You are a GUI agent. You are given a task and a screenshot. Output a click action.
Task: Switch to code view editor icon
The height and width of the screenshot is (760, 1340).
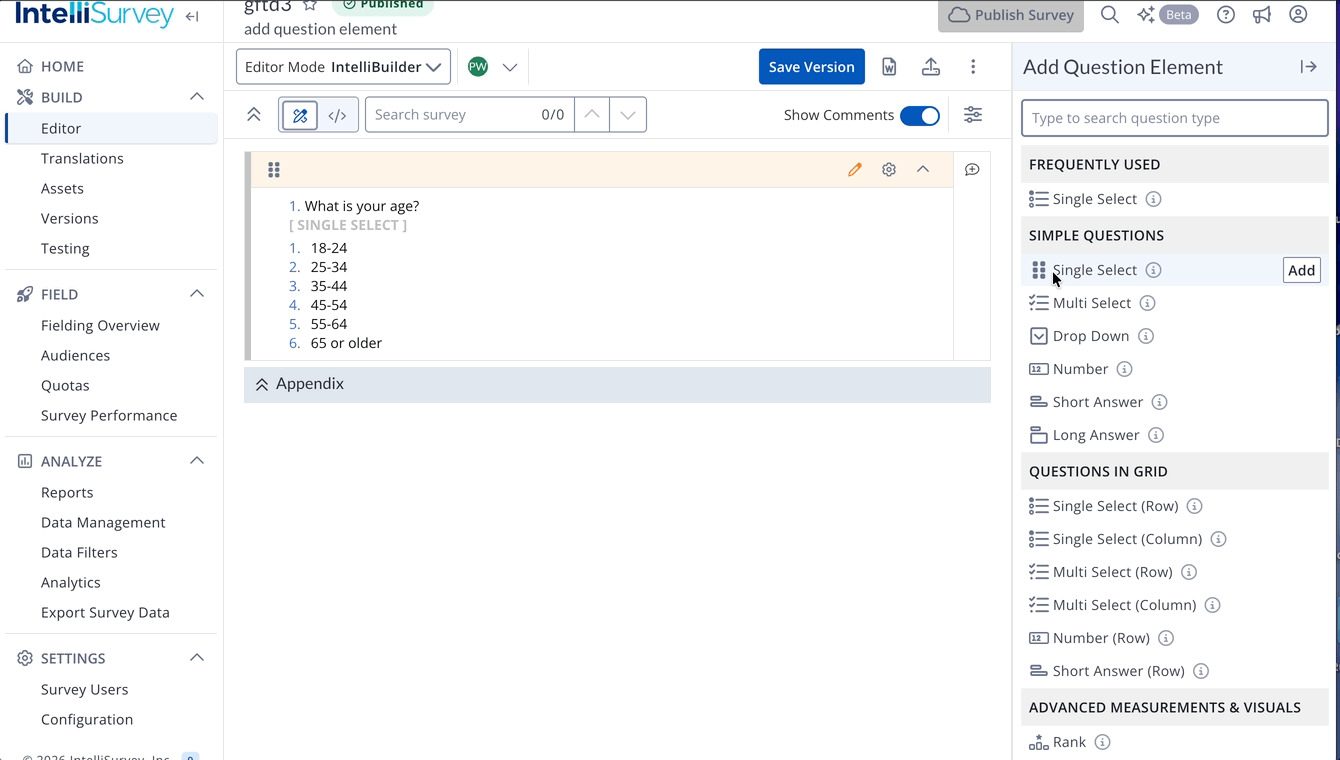[337, 115]
